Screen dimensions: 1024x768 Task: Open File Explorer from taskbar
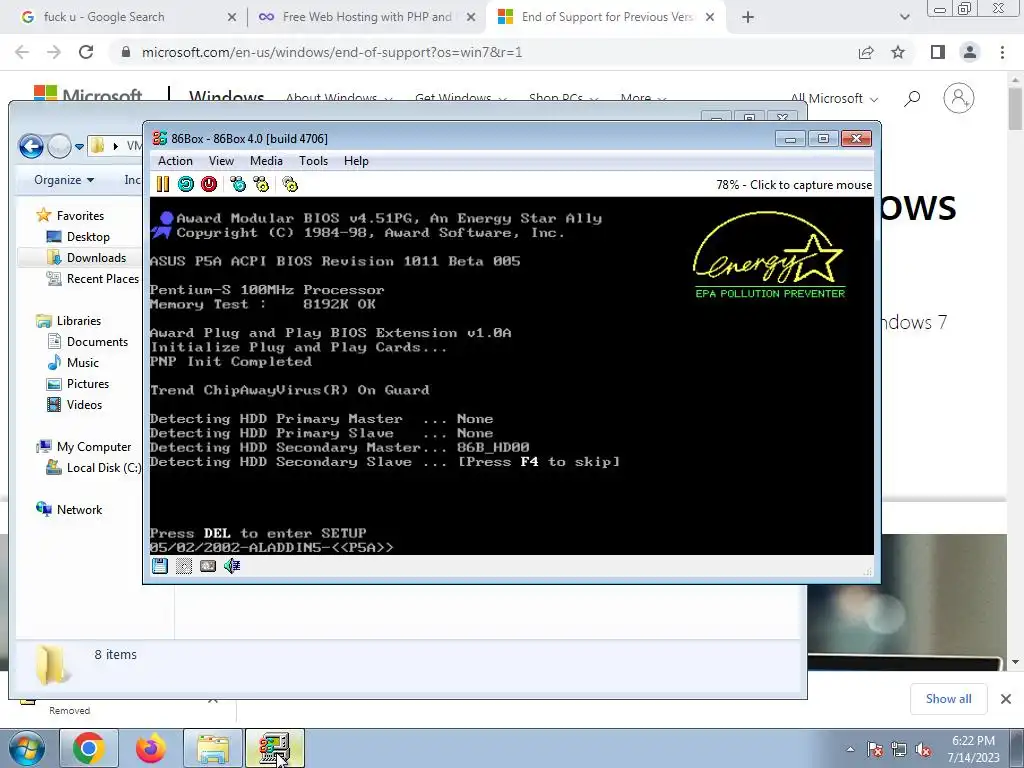coord(213,748)
